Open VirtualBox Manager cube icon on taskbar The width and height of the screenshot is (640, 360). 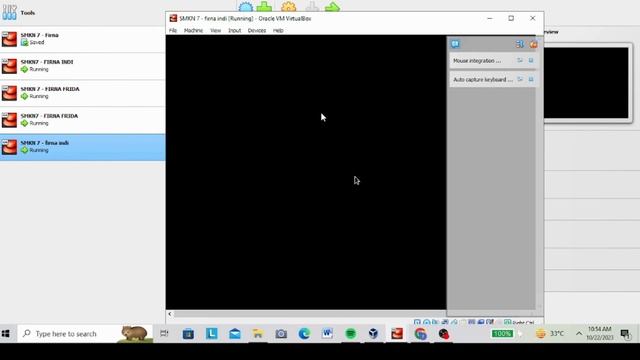(x=373, y=334)
